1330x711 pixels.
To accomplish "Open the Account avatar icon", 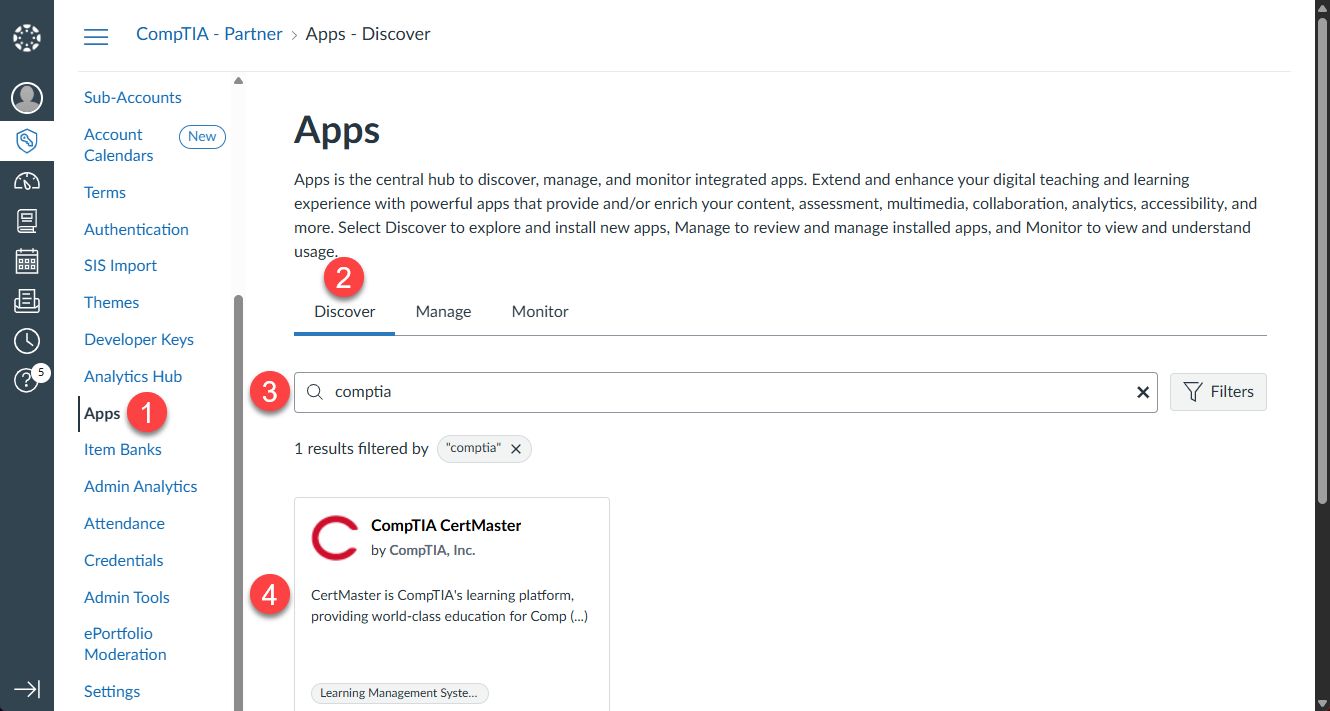I will (x=27, y=98).
